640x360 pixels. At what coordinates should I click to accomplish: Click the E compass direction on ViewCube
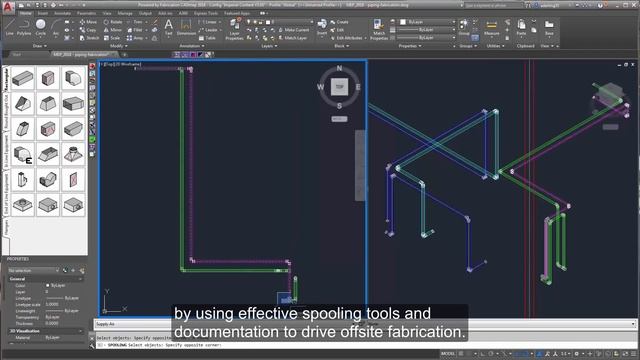(x=358, y=87)
